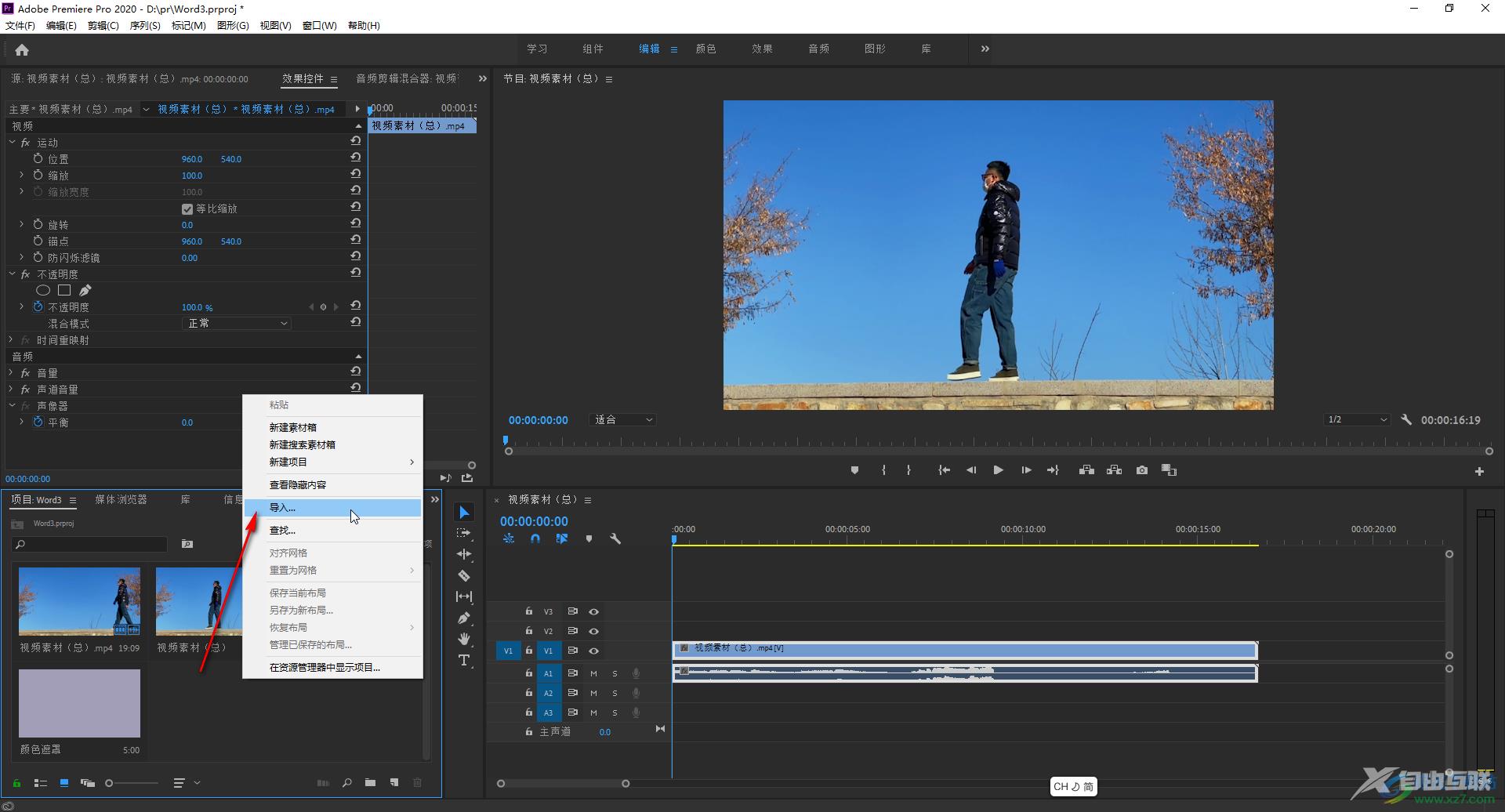Click the Lift button
The image size is (1505, 812).
pyautogui.click(x=1086, y=470)
